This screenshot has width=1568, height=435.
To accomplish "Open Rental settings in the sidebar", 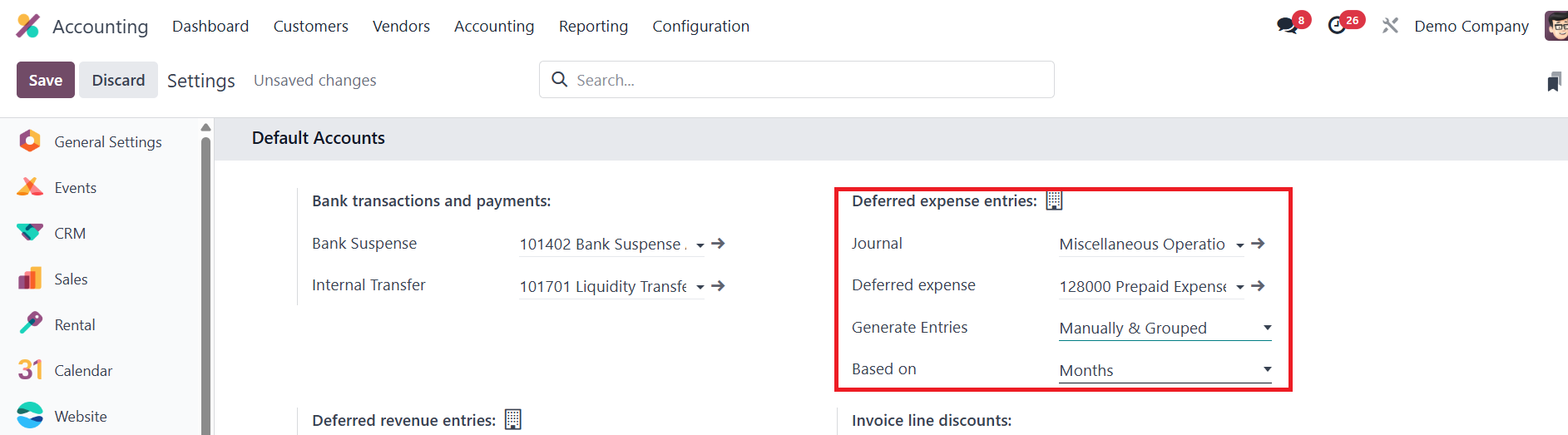I will [x=75, y=325].
